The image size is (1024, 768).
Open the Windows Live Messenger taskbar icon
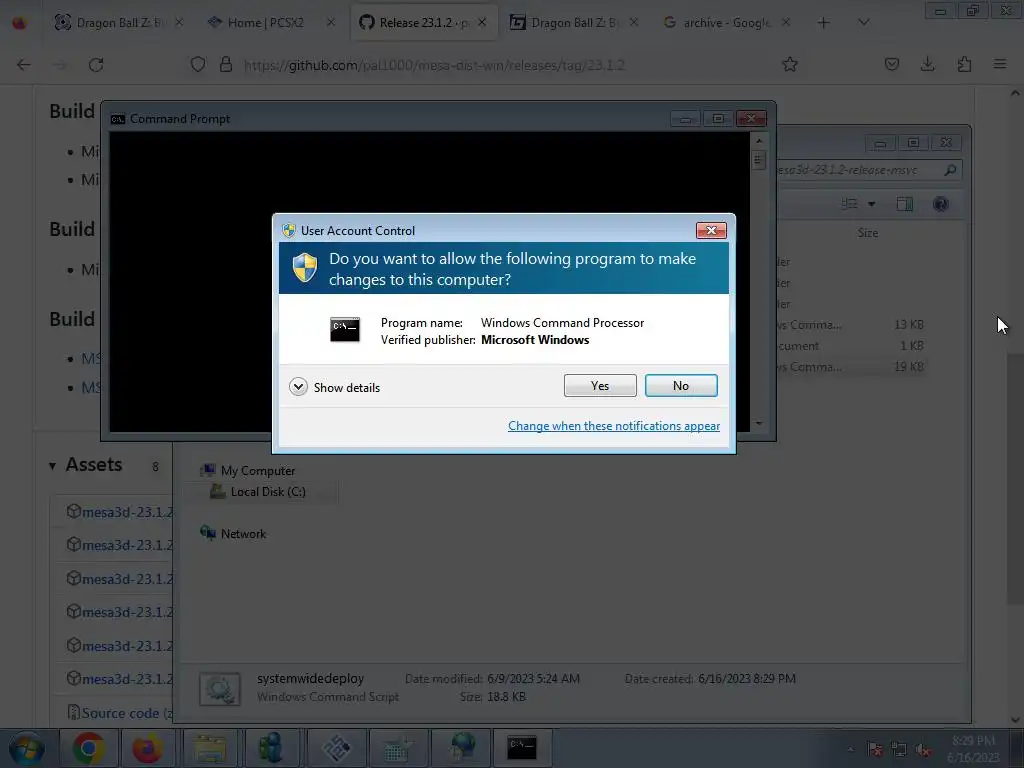271,748
